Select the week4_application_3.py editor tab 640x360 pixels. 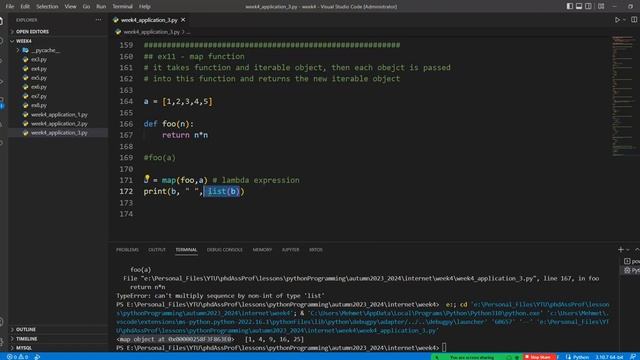[149, 20]
